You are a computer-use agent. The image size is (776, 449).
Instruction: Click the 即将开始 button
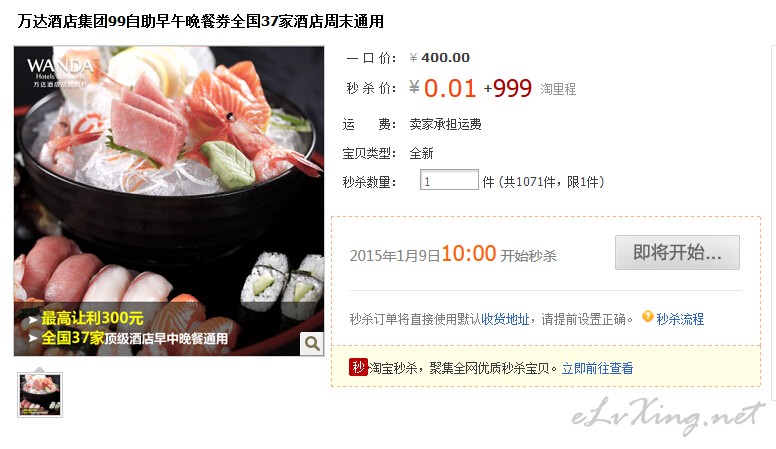pos(677,252)
